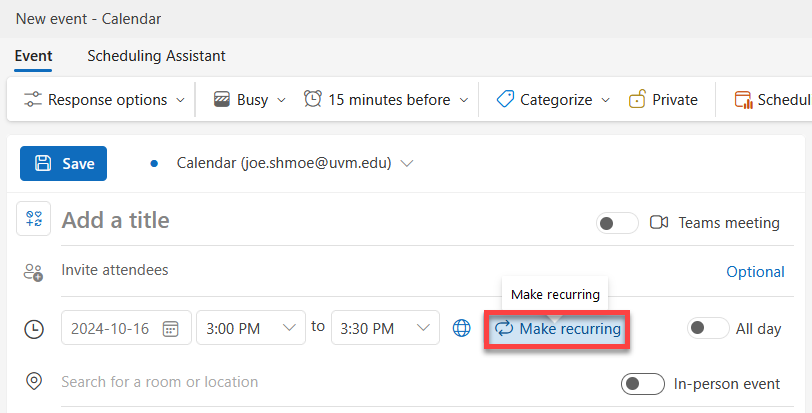Open the 3:30 PM end time dropdown
The height and width of the screenshot is (413, 812).
[385, 328]
